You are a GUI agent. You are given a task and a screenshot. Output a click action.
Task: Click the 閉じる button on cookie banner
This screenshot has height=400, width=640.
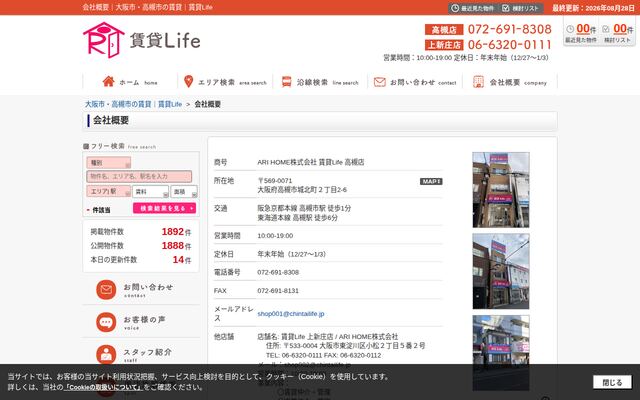pyautogui.click(x=612, y=382)
